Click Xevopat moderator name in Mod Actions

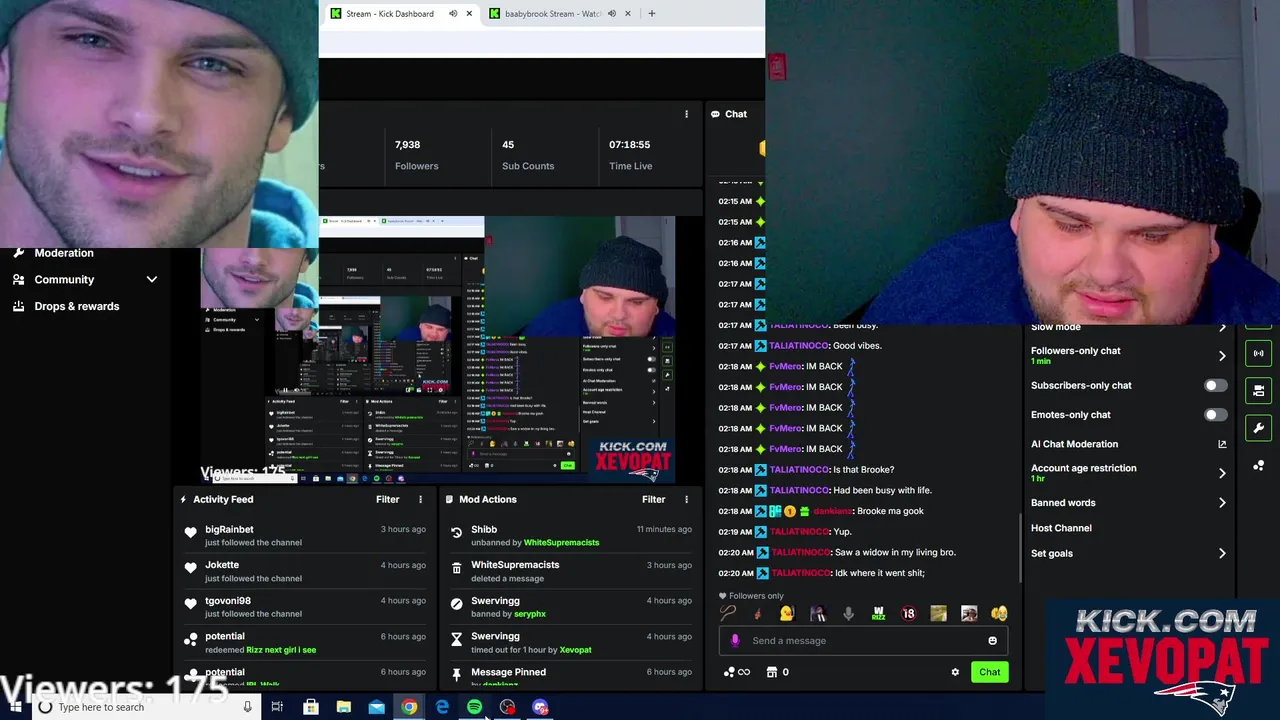click(x=575, y=650)
